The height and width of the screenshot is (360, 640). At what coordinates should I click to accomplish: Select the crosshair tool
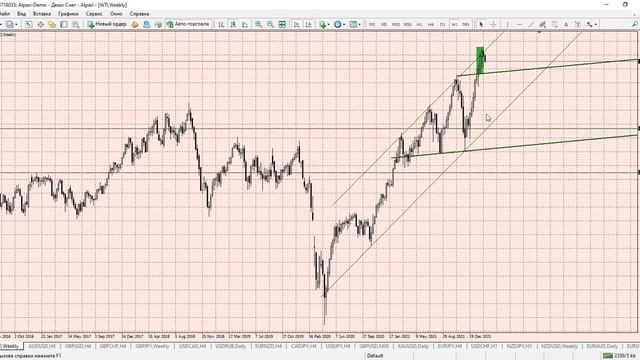coord(493,24)
